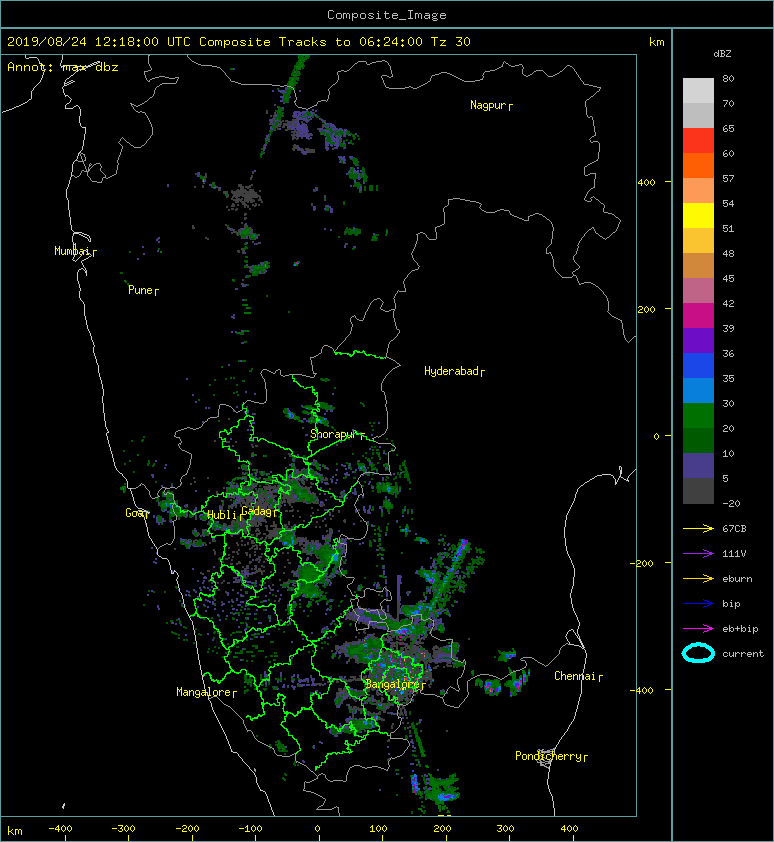Click the -300 tick on horizontal axis
The width and height of the screenshot is (774, 842).
pos(123,829)
